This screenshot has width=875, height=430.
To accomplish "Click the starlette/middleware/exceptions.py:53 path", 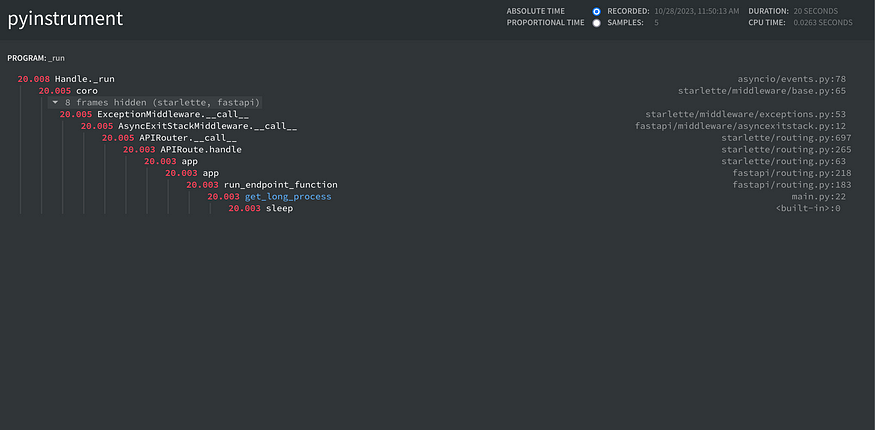I will tap(746, 114).
